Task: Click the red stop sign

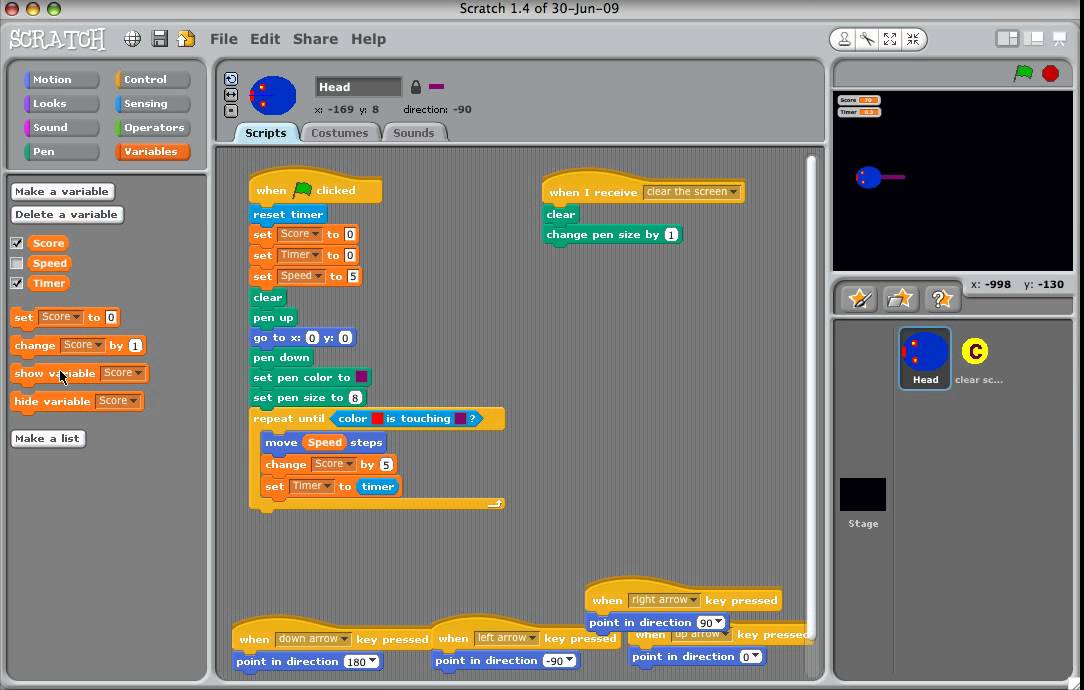Action: coord(1050,73)
